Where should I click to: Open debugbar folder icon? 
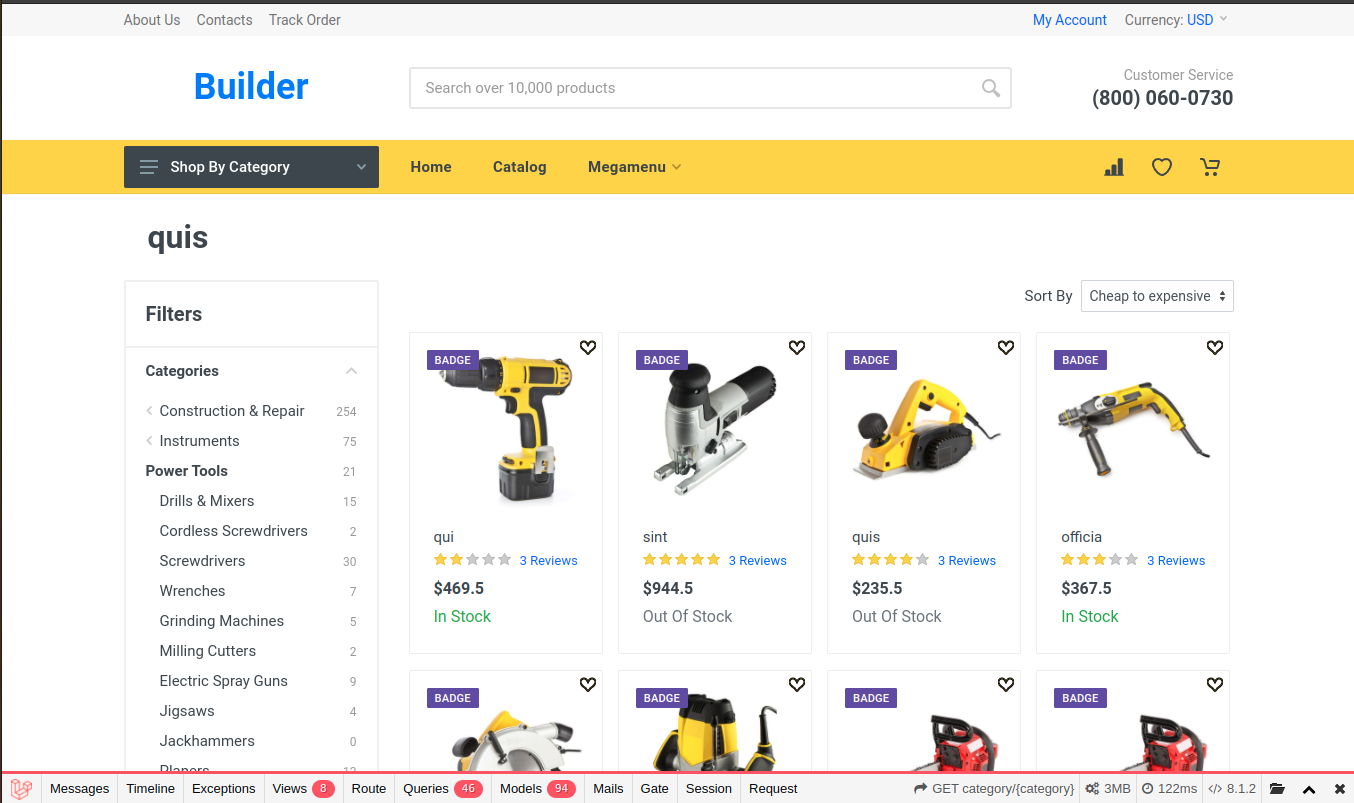coord(1277,789)
